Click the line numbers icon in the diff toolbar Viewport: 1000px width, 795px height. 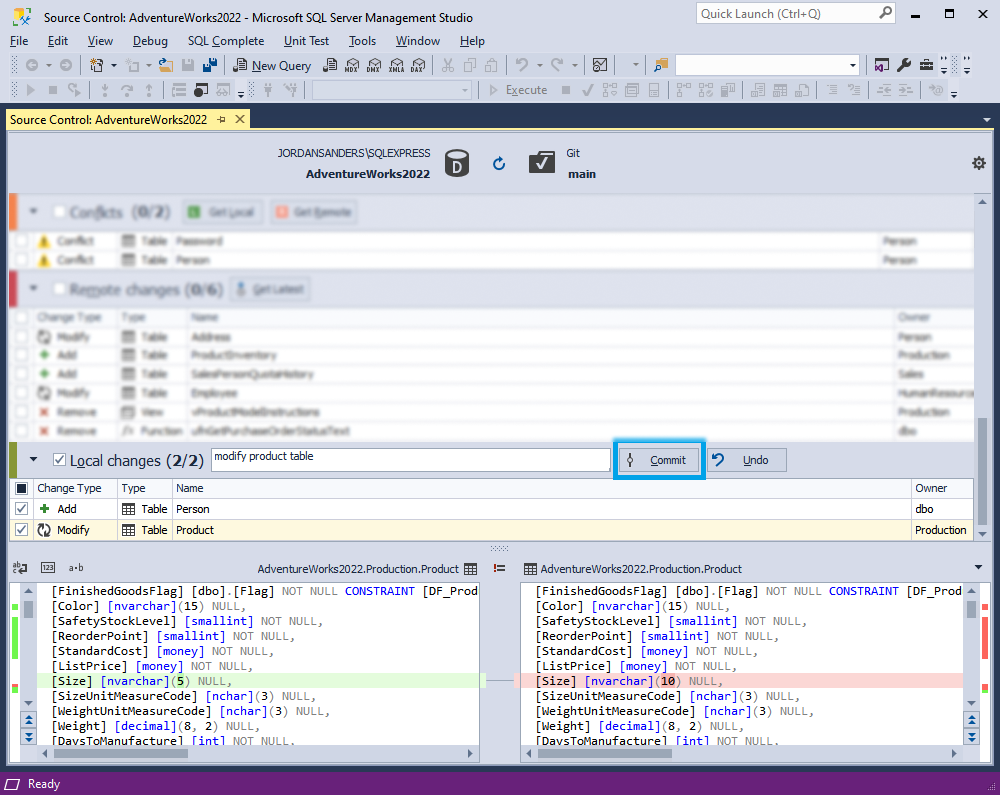(48, 567)
